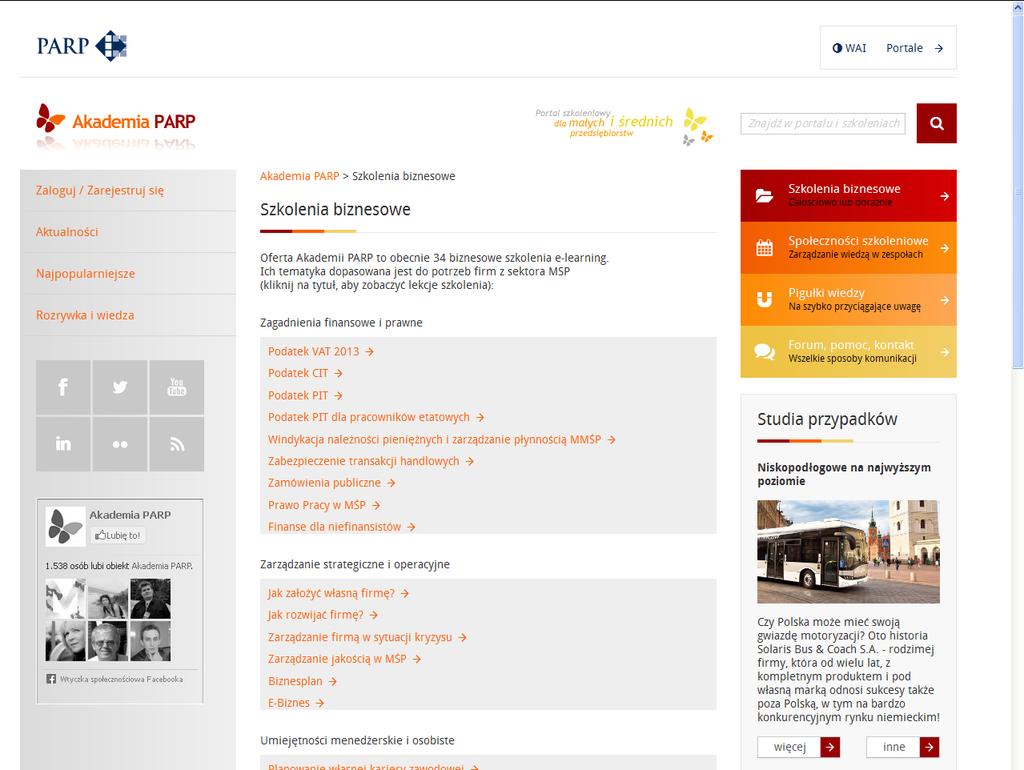Image resolution: width=1024 pixels, height=770 pixels.
Task: Open Szkolenia biznesowe red tile
Action: pos(848,196)
